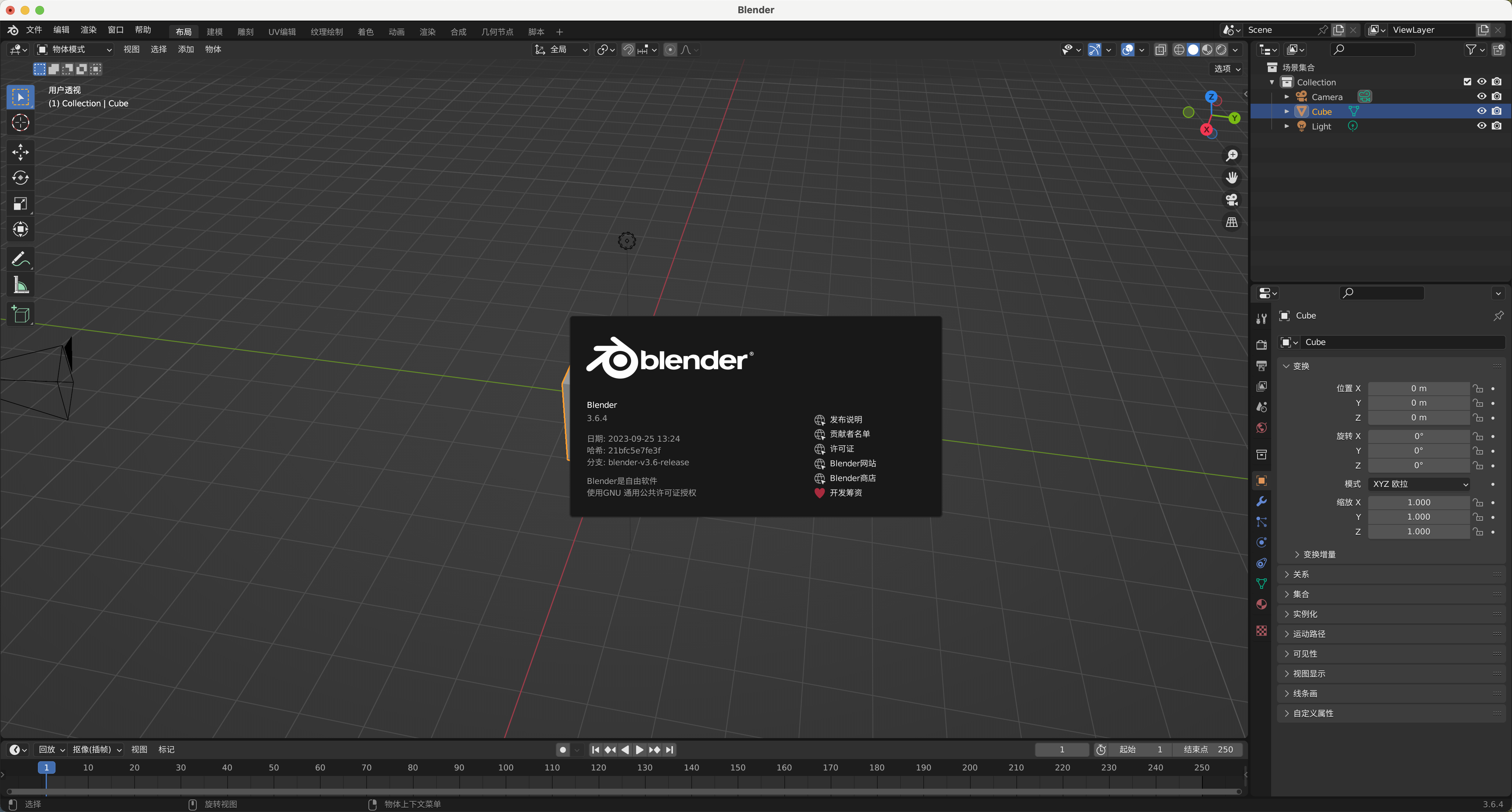Open the Modifiers wrench properties tab

[1261, 501]
